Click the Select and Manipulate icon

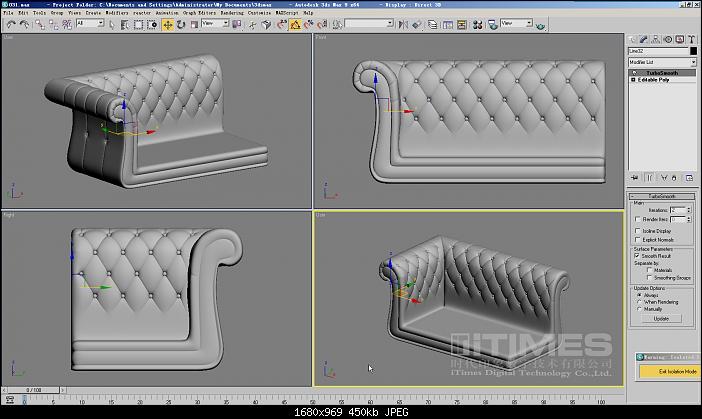click(253, 25)
